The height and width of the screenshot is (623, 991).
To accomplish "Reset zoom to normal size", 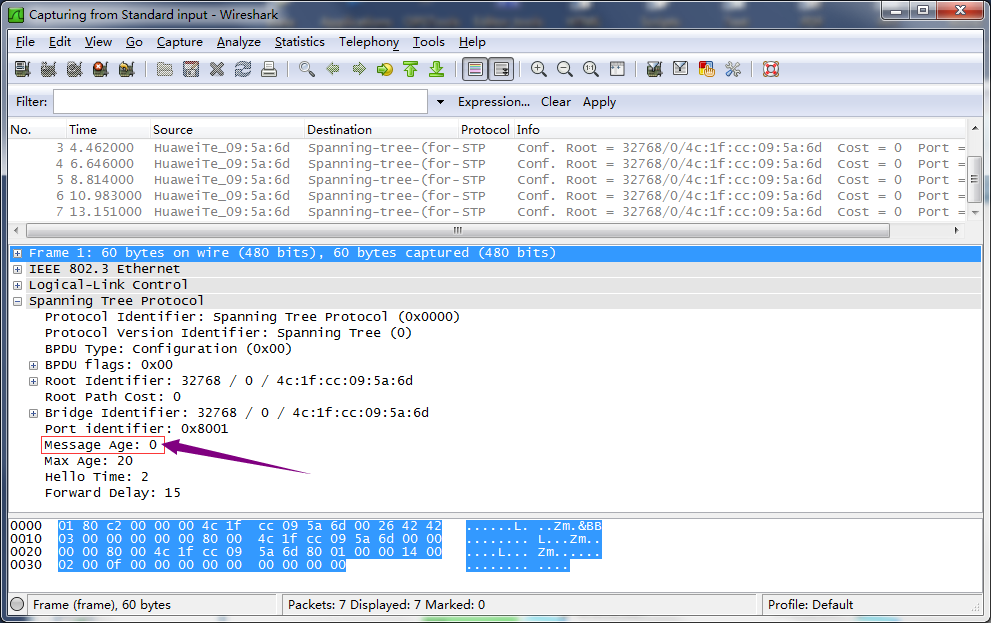I will [x=591, y=69].
